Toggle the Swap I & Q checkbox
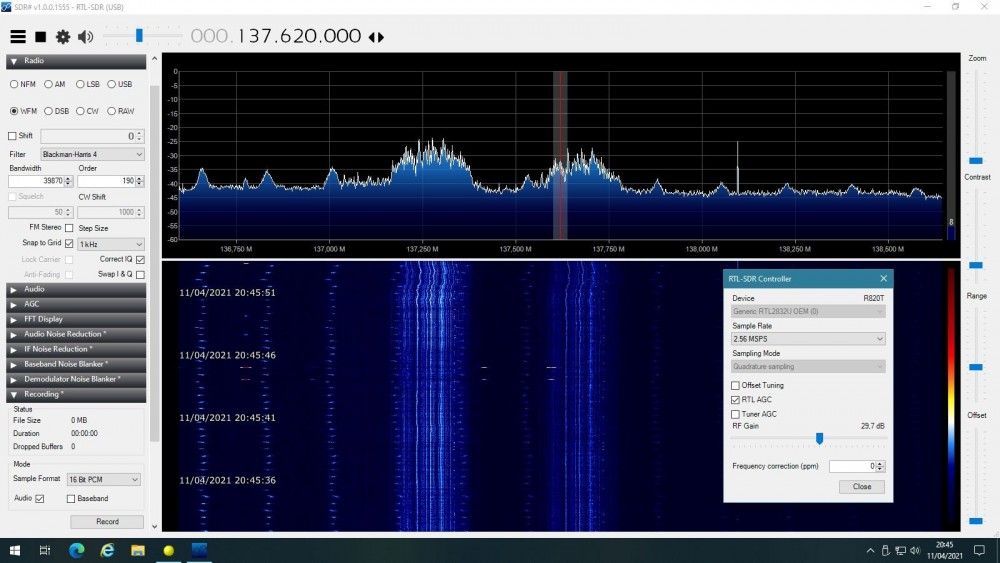This screenshot has height=563, width=1000. pos(140,274)
